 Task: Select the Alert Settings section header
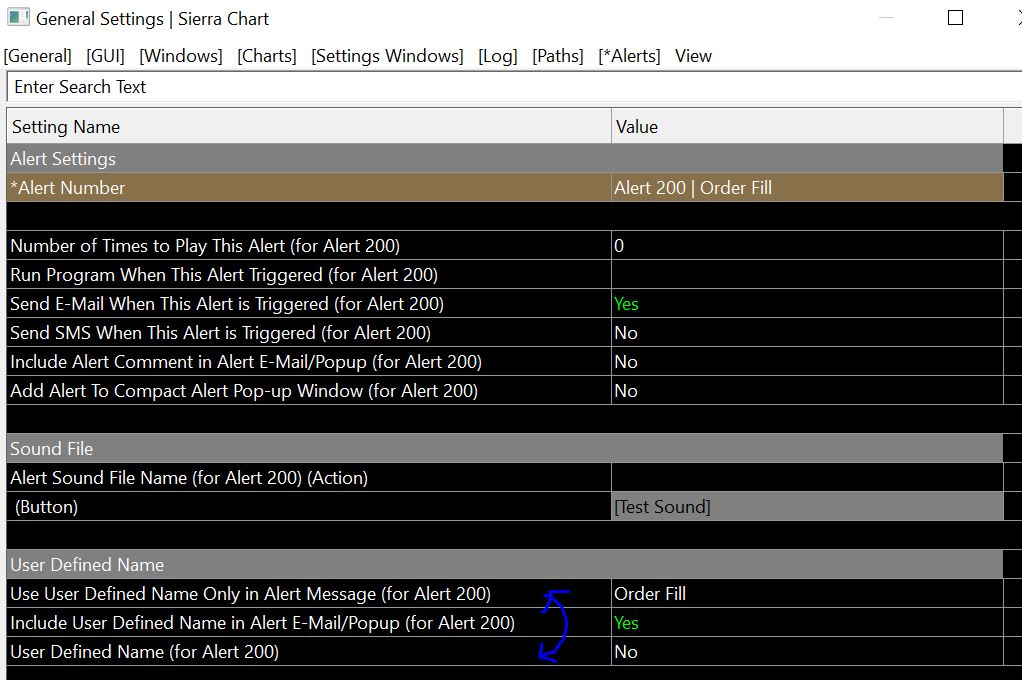505,158
